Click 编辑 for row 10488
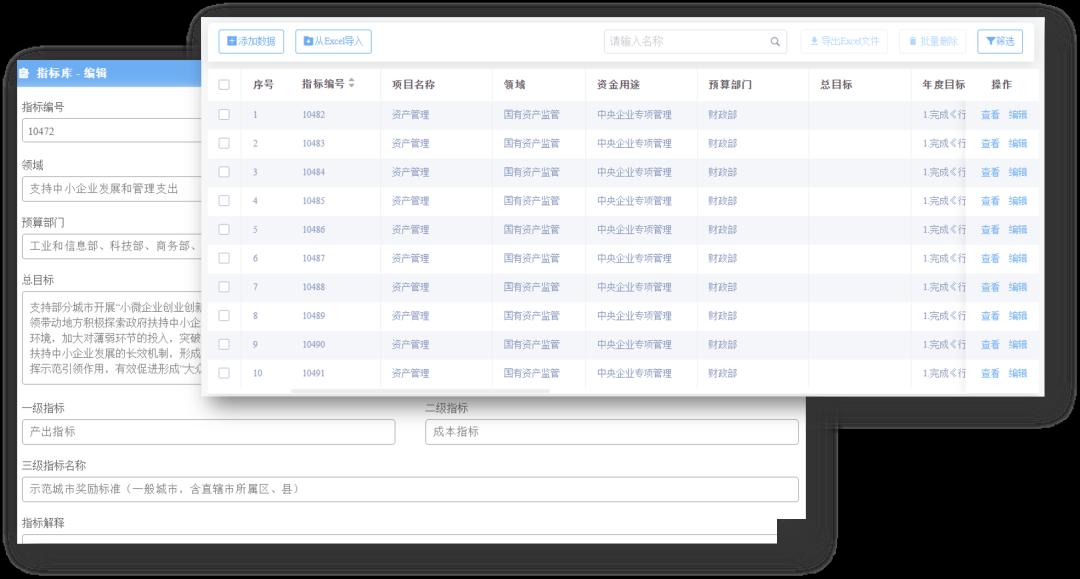Image resolution: width=1080 pixels, height=579 pixels. pos(1017,287)
